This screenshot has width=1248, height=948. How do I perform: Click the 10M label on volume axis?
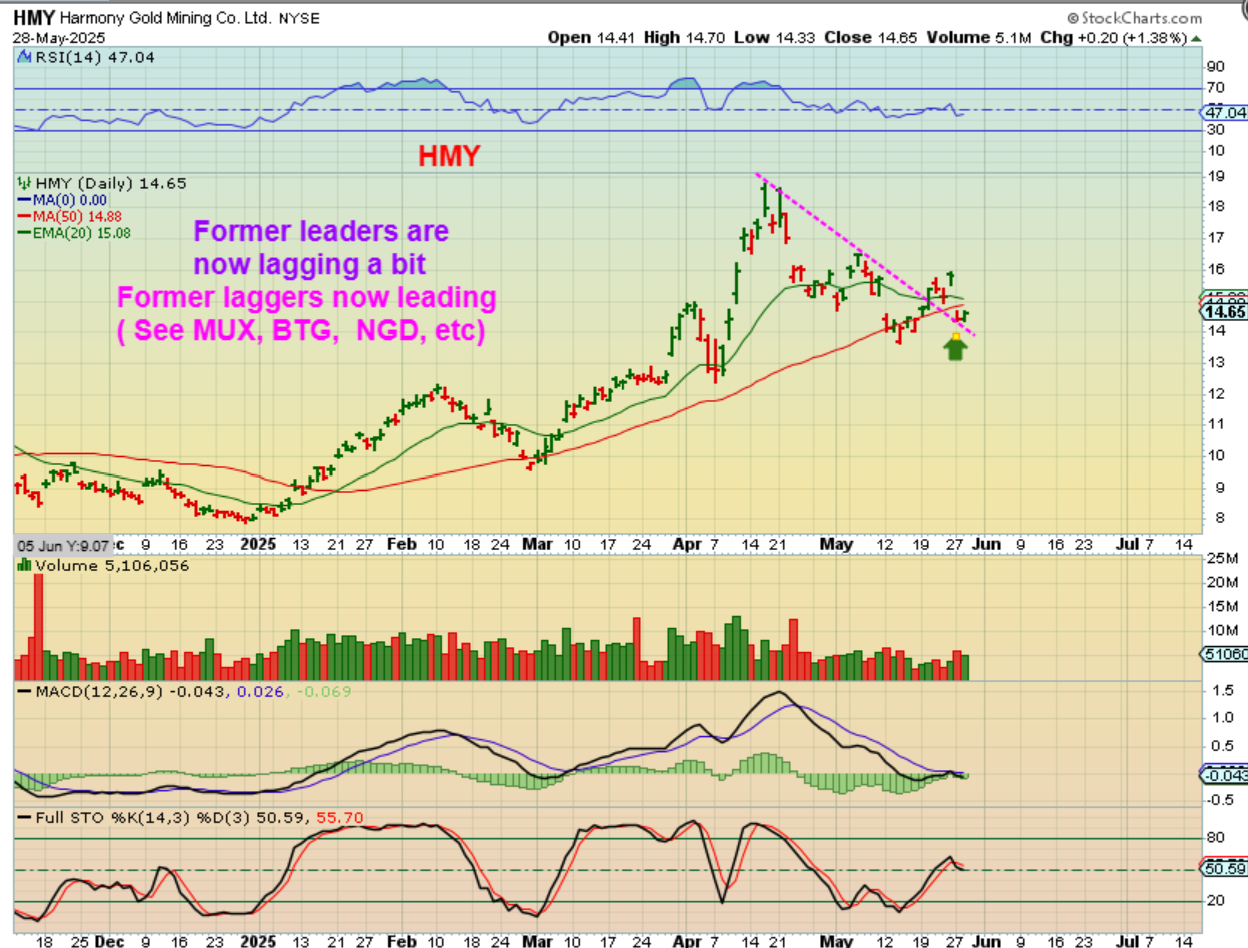[x=1221, y=629]
